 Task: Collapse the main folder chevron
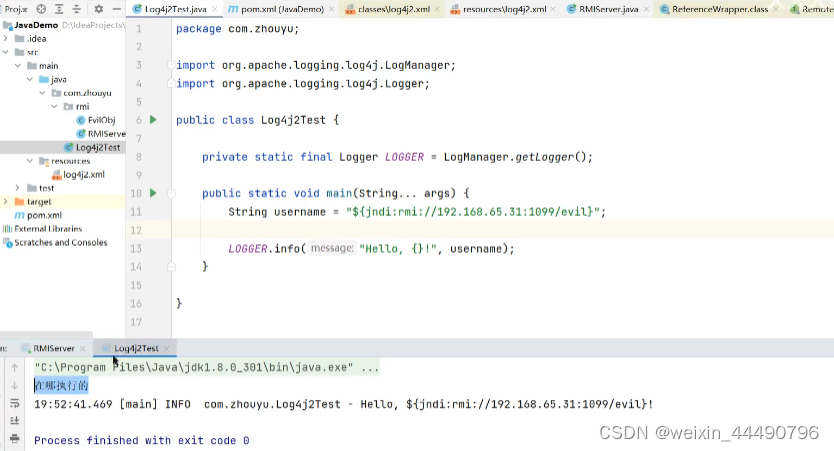click(18, 65)
